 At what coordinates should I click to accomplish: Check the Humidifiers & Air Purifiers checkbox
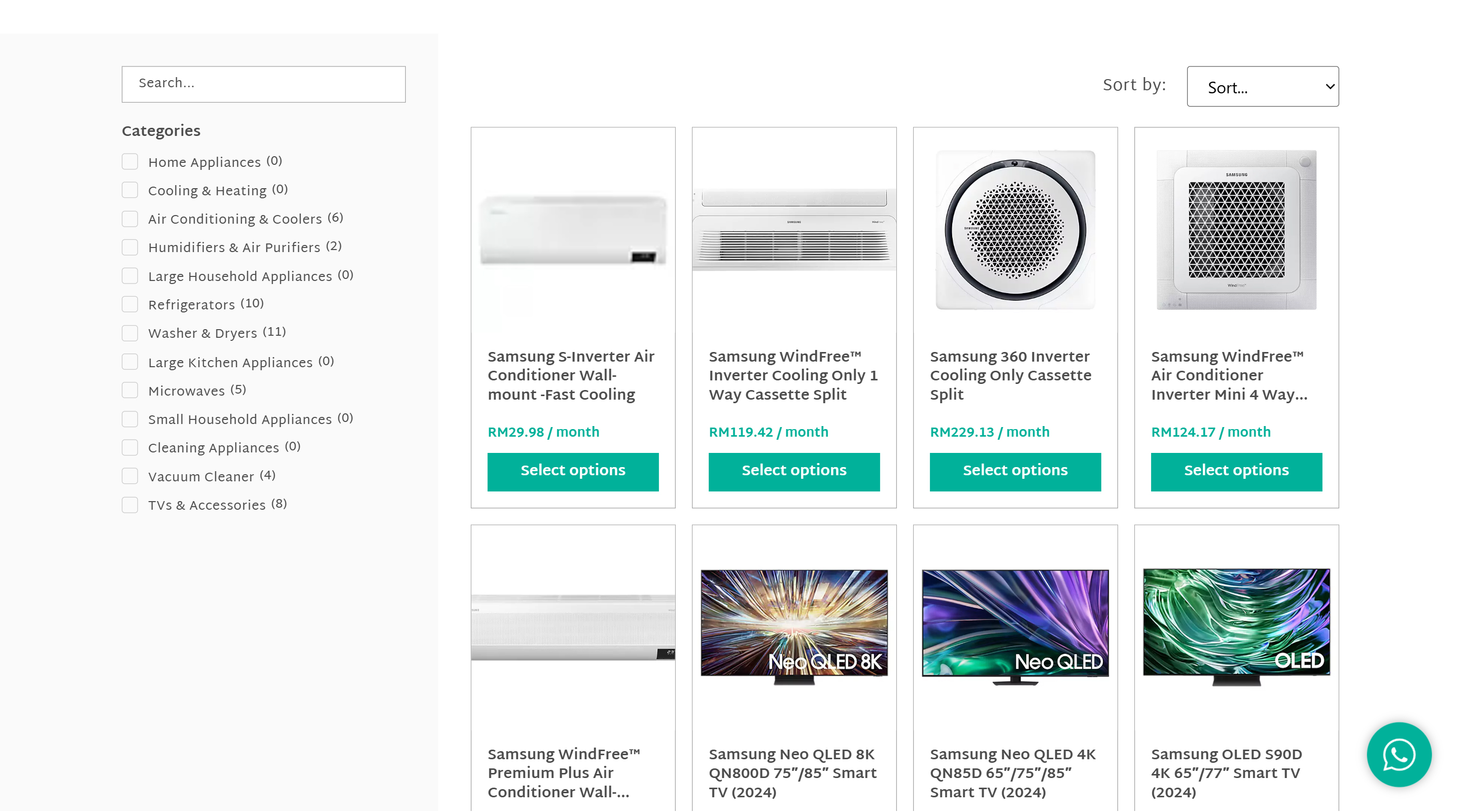click(x=130, y=247)
